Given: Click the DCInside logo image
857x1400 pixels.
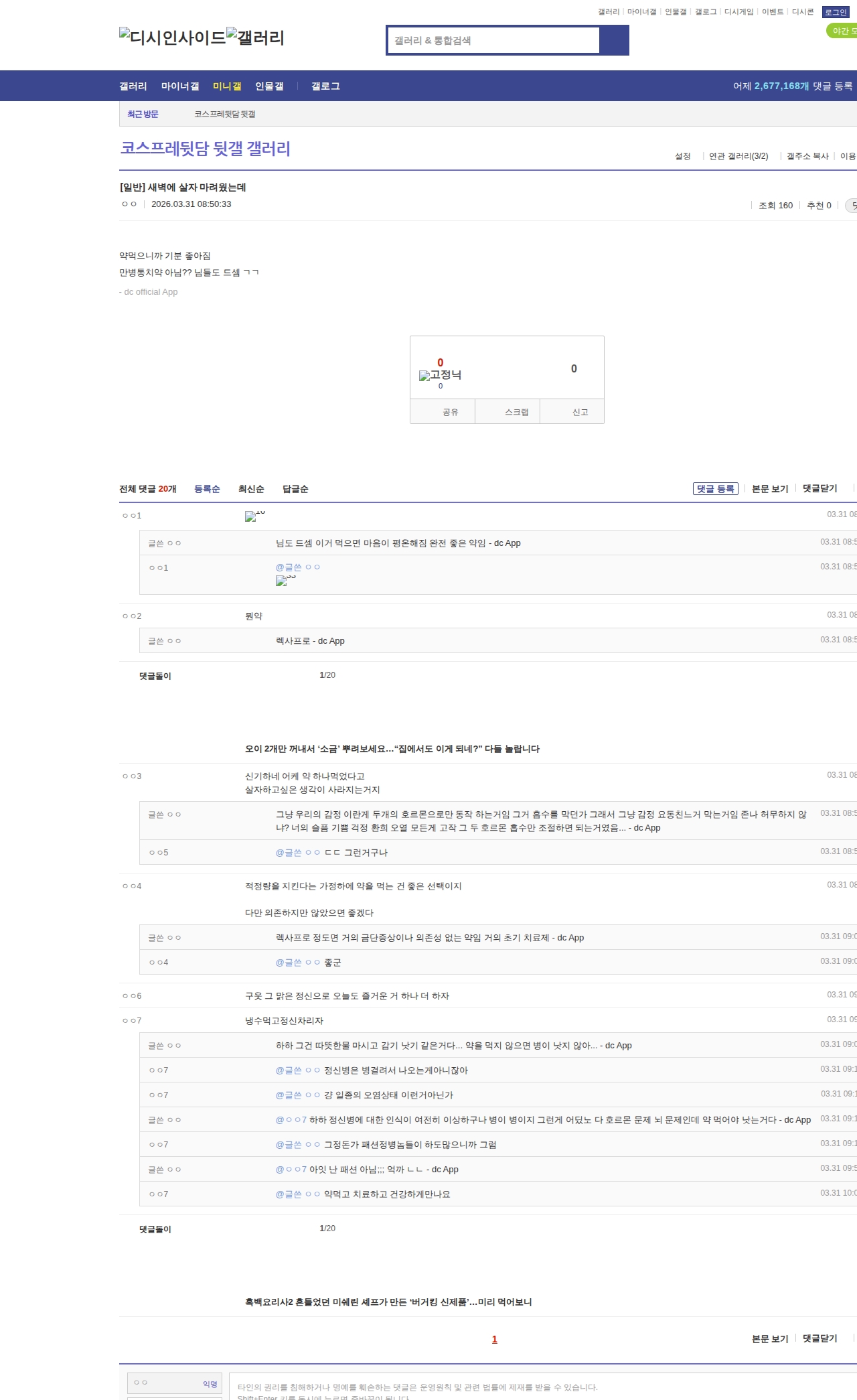Looking at the screenshot, I should click(x=172, y=38).
